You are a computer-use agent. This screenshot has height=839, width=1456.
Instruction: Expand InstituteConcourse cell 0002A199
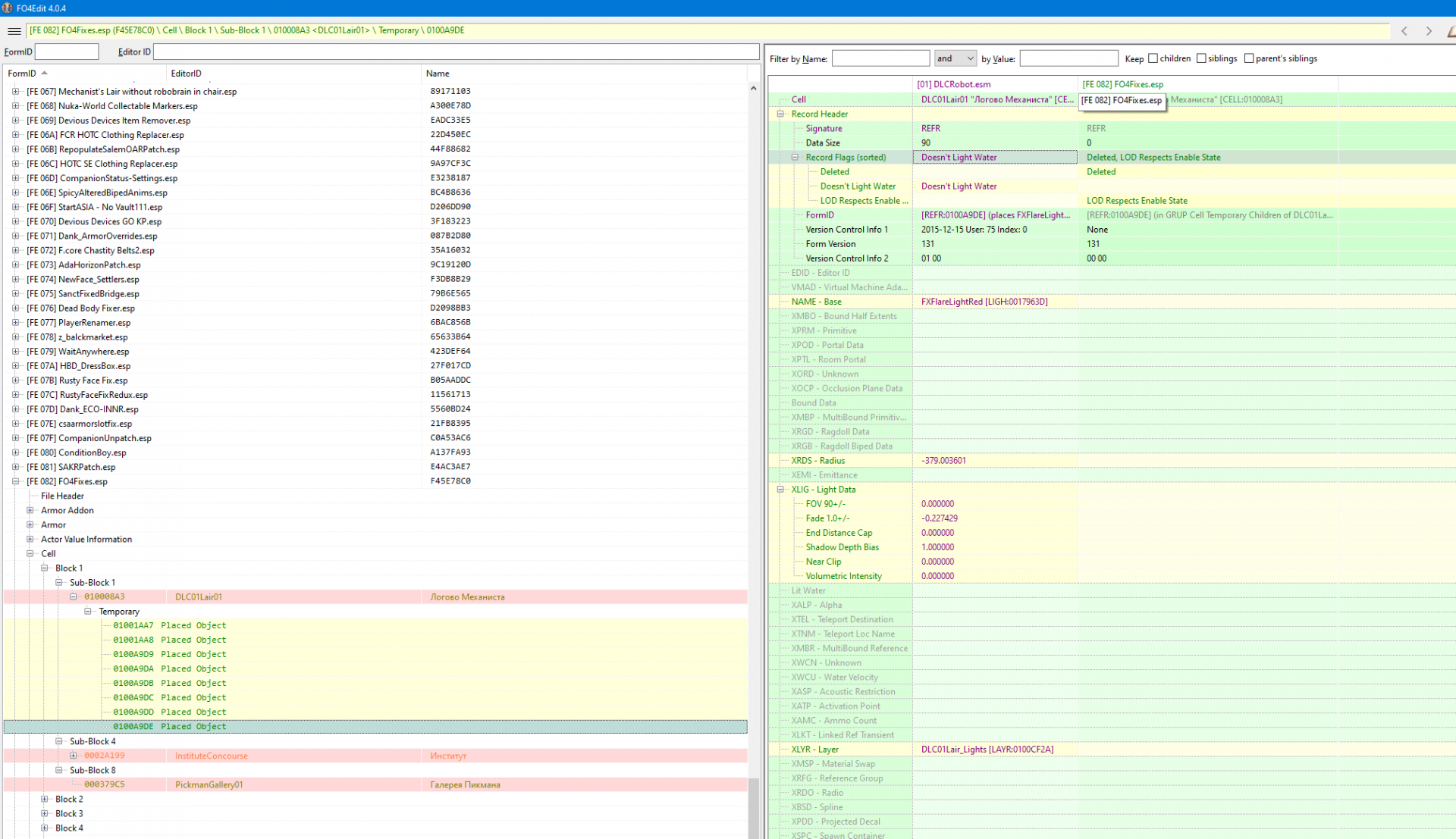(74, 756)
